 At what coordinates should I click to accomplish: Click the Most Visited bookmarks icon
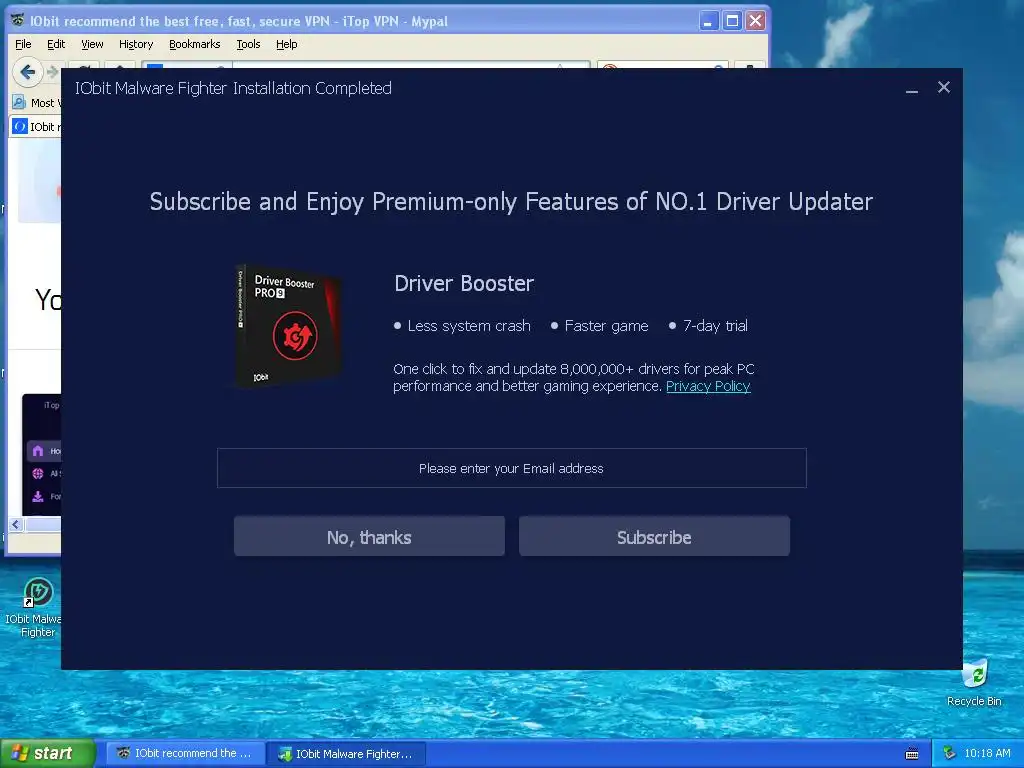tap(19, 103)
